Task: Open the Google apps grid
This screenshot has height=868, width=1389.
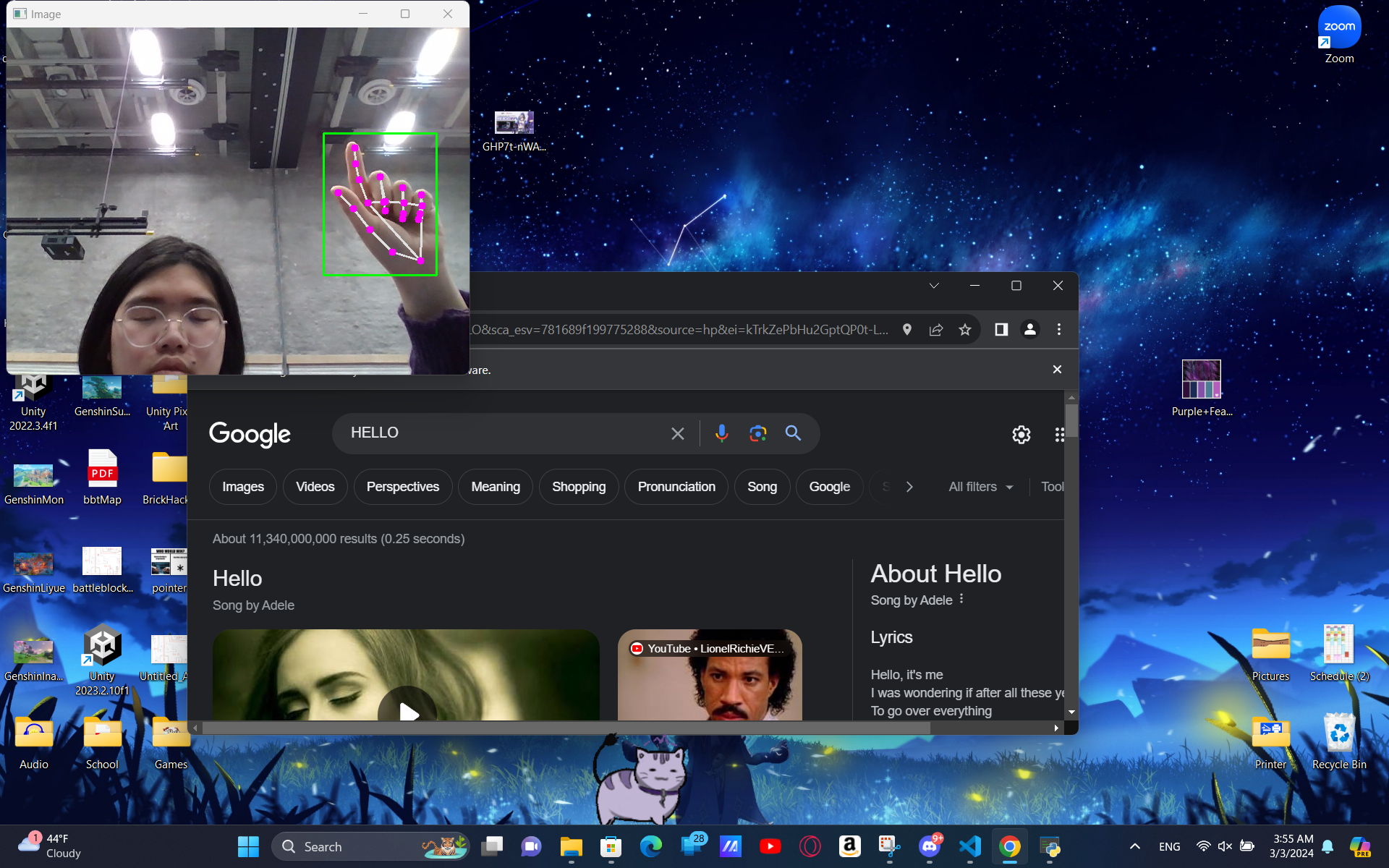Action: tap(1059, 435)
